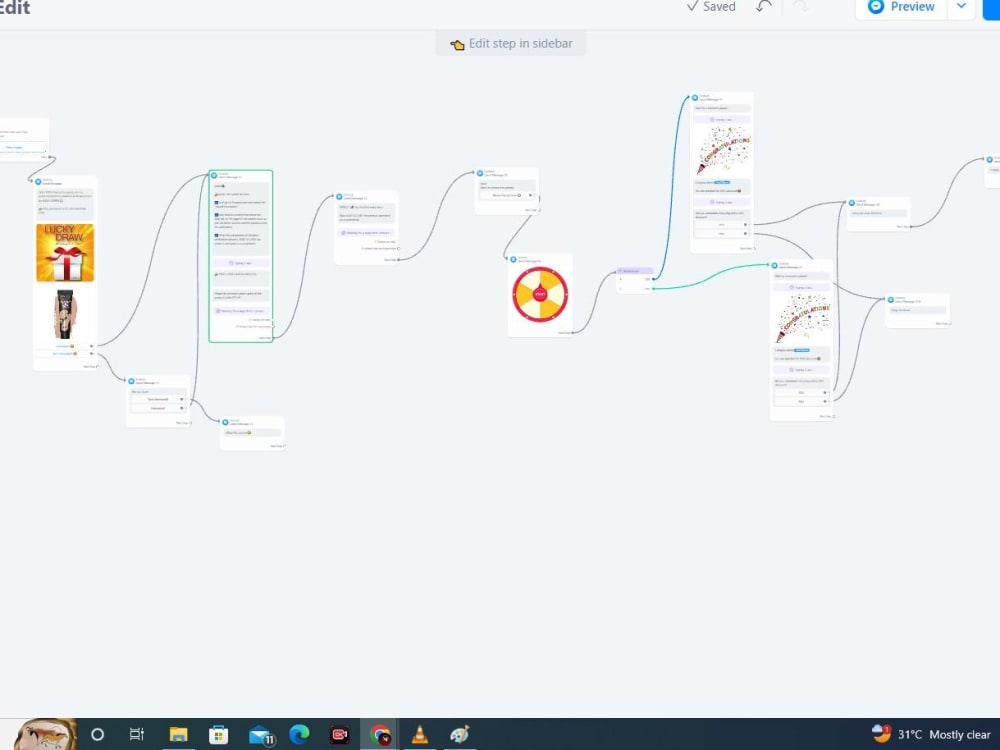
Task: Open File Explorer from the taskbar
Action: [178, 734]
